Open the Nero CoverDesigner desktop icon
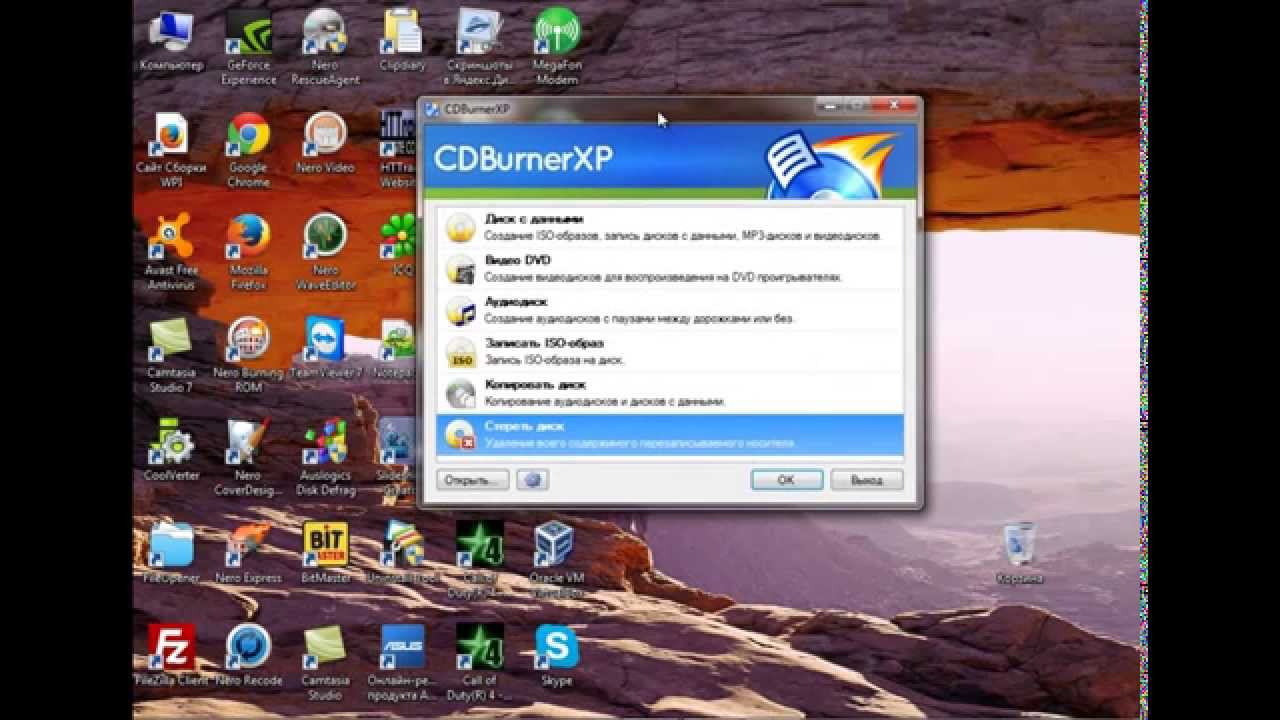 point(248,457)
